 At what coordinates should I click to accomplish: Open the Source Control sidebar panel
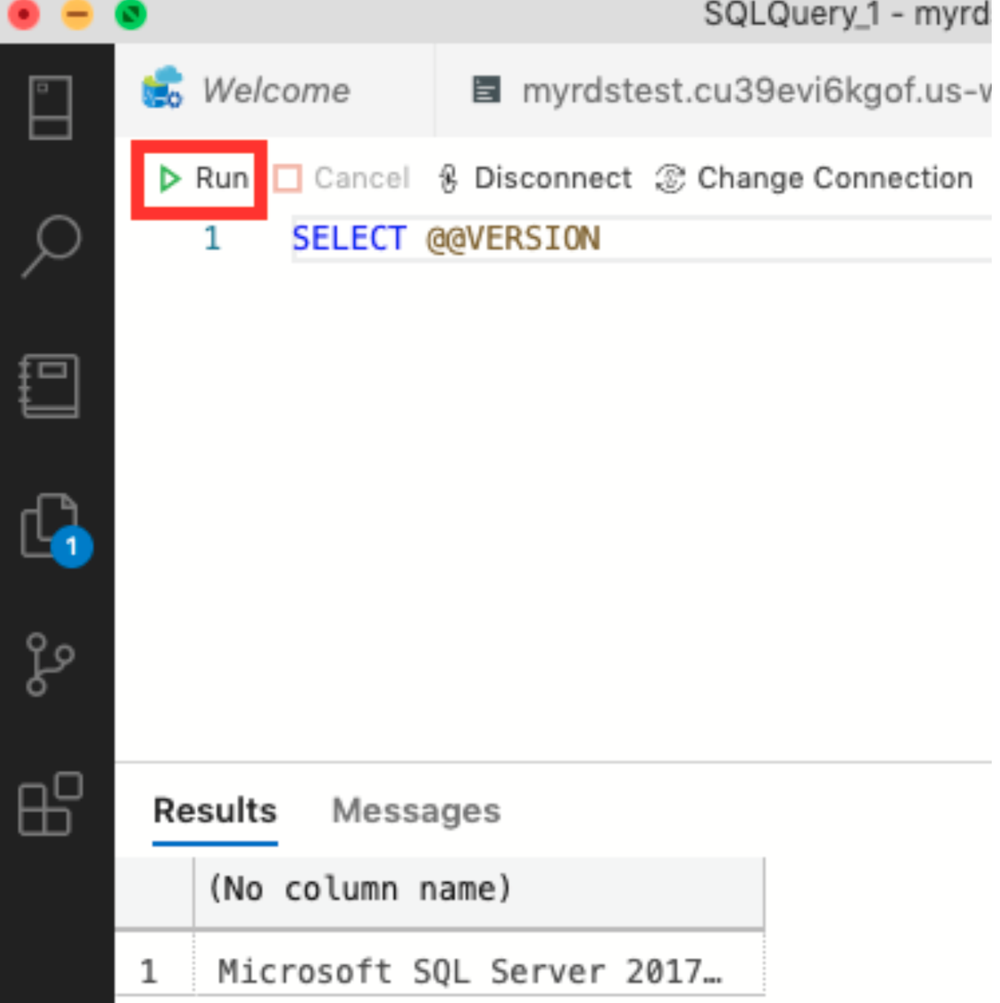[55, 665]
